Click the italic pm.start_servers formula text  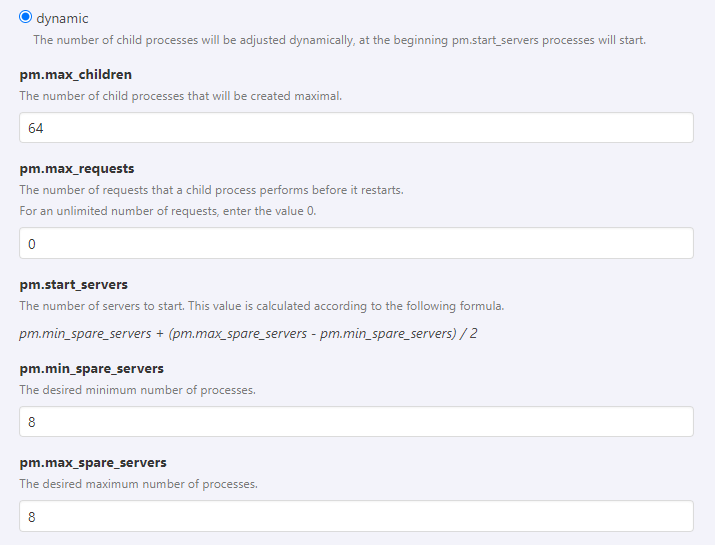click(248, 332)
